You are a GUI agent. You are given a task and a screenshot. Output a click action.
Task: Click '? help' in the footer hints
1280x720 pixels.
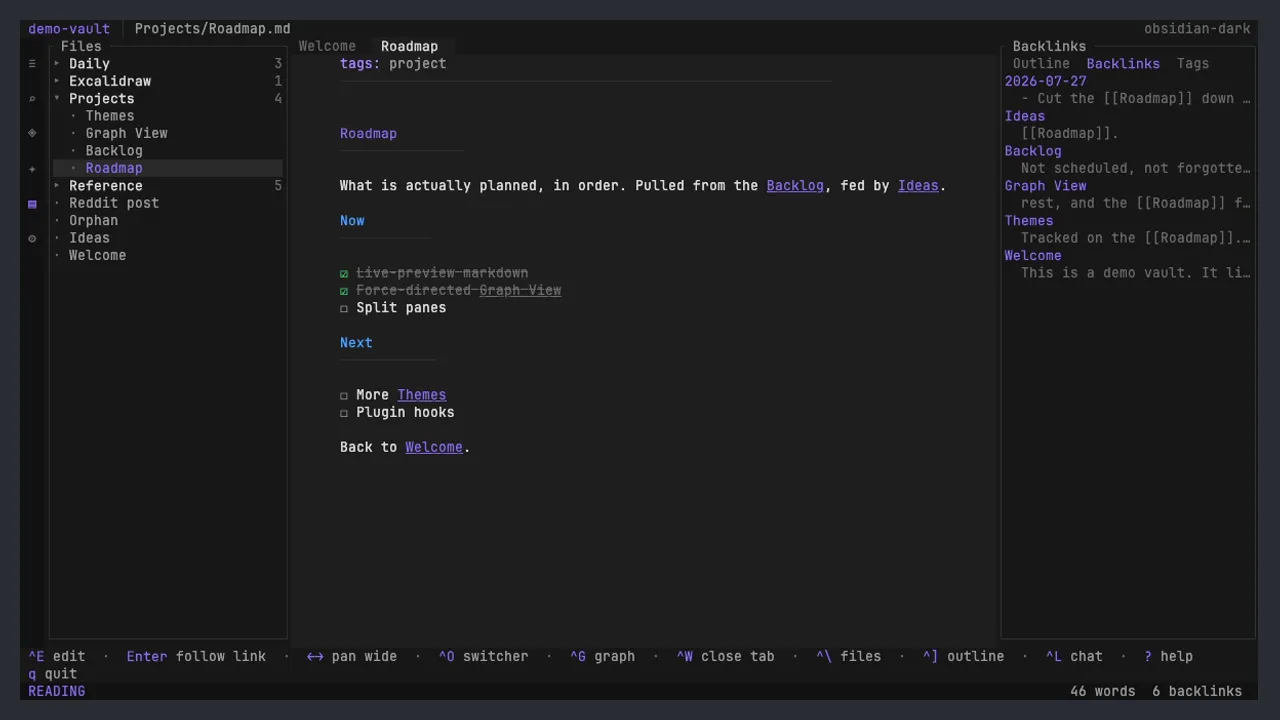1168,657
